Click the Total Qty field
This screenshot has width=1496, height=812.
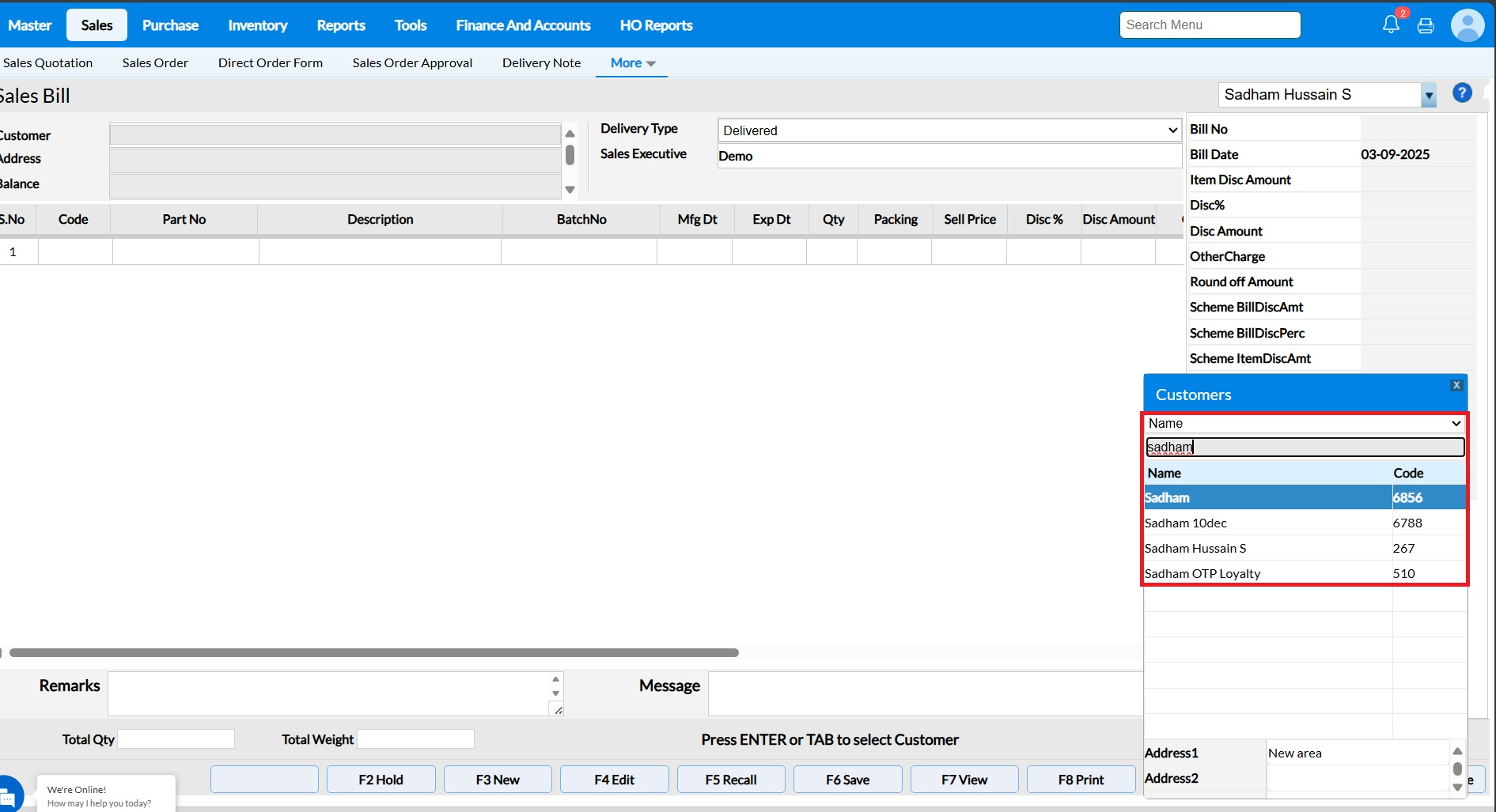(176, 739)
